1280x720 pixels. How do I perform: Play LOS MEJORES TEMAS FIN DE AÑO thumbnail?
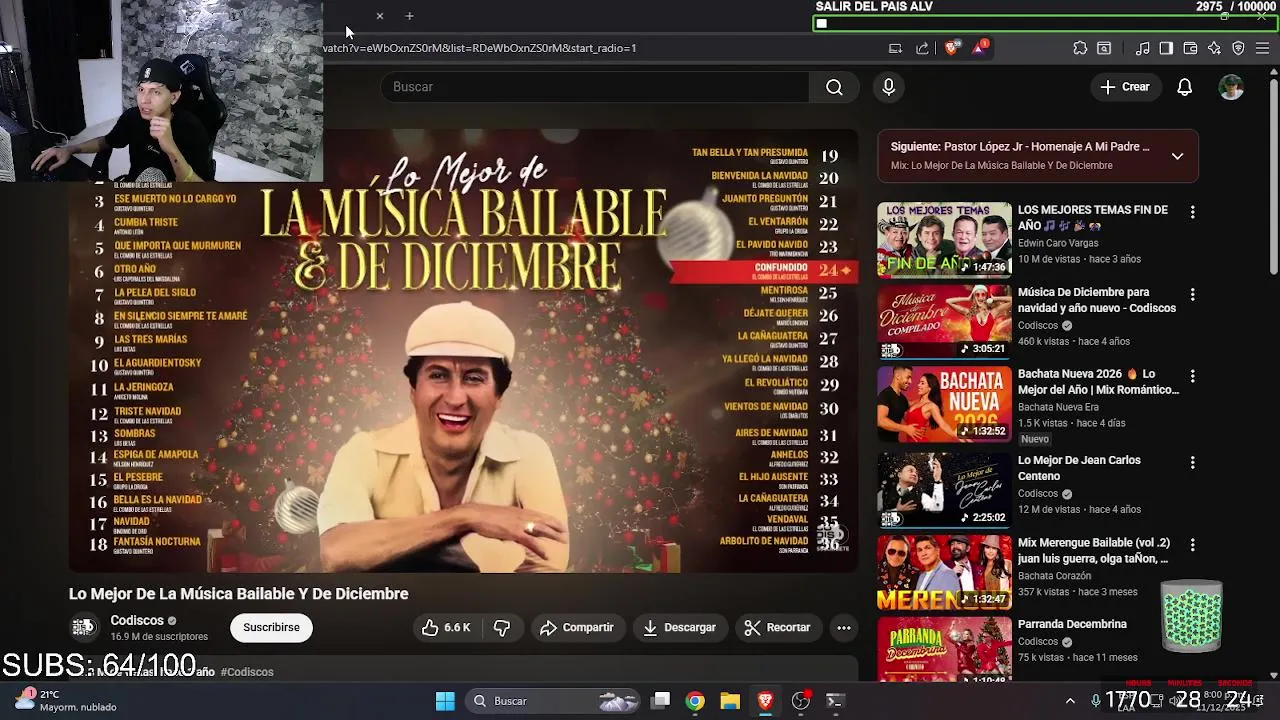click(945, 239)
